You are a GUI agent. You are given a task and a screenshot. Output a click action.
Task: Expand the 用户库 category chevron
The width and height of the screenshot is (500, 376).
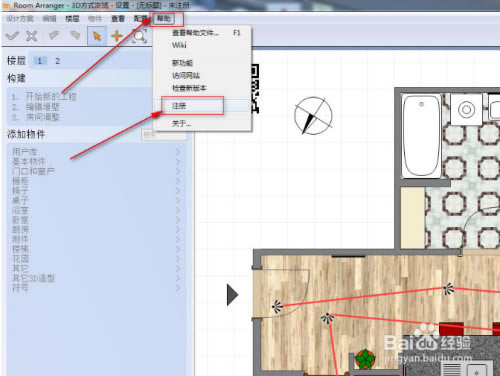click(x=178, y=152)
